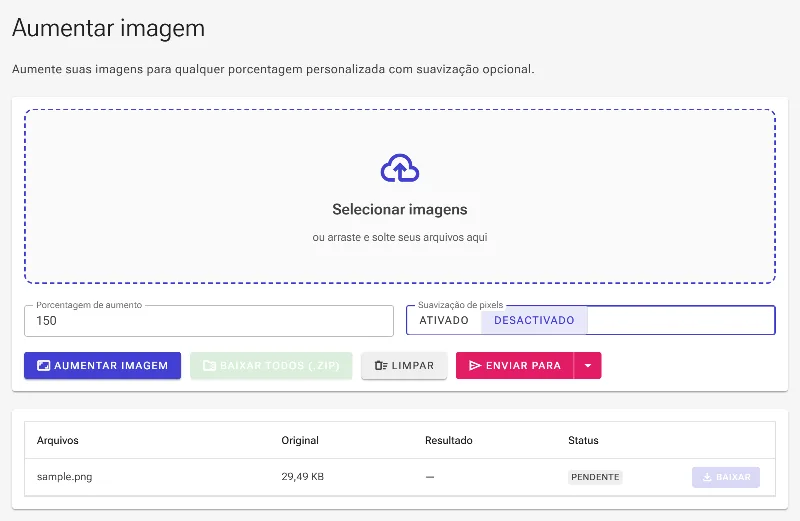Click the Arquivos column header

click(58, 440)
